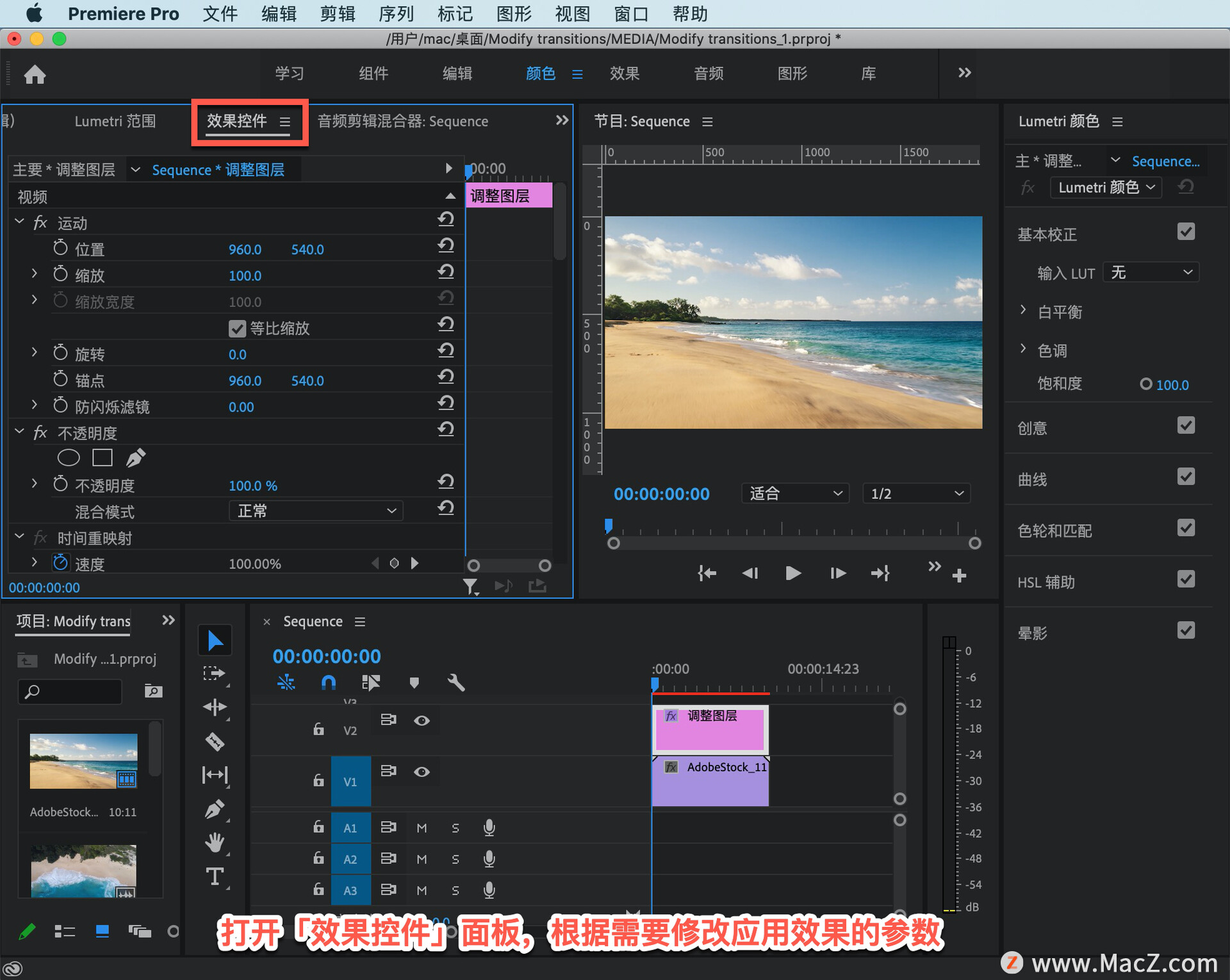Hide track V2 with eye icon

tap(422, 721)
